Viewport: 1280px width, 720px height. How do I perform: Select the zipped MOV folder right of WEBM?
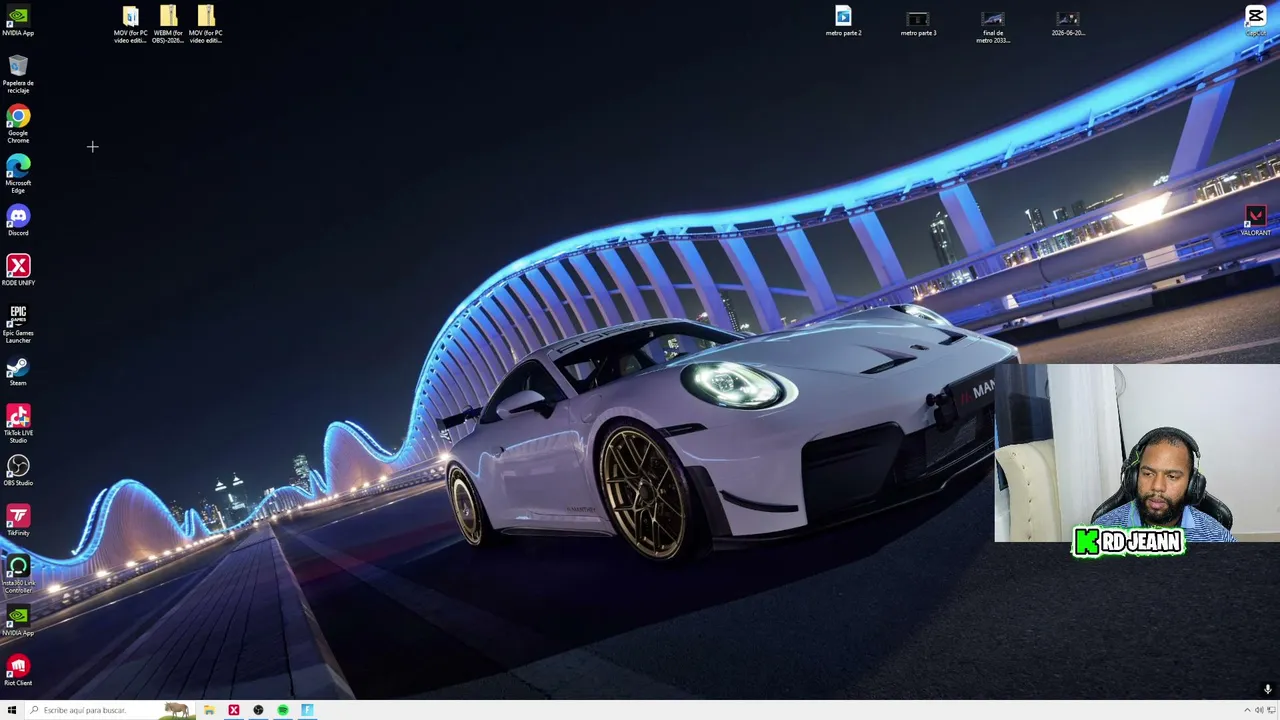point(206,25)
